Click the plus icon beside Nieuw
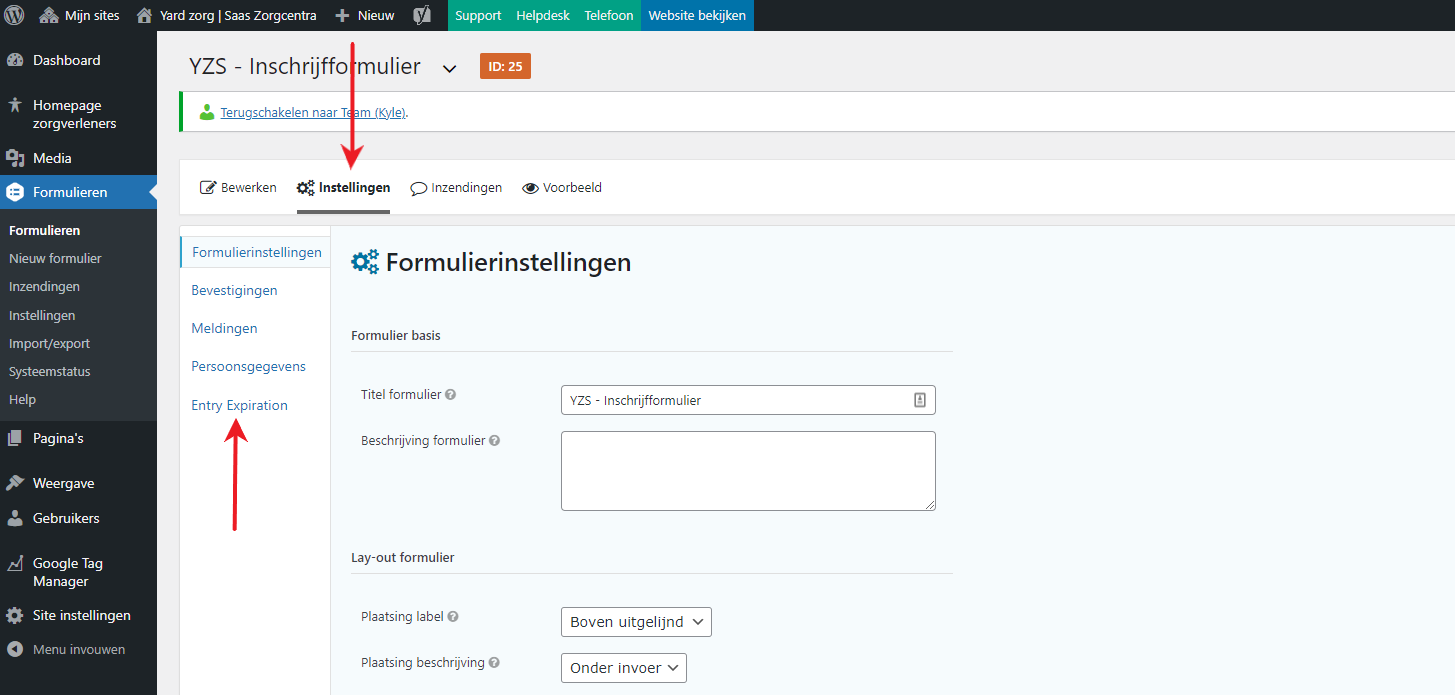 [x=342, y=16]
